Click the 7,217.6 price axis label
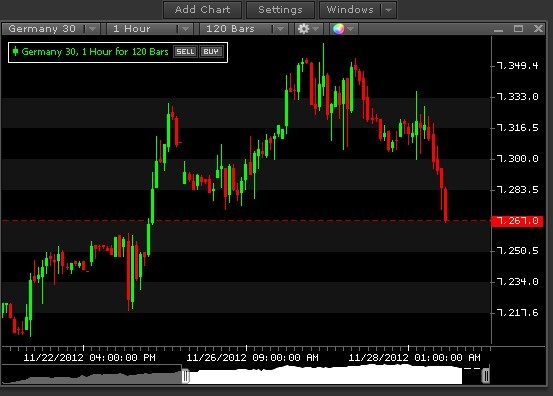The width and height of the screenshot is (553, 396). [517, 313]
